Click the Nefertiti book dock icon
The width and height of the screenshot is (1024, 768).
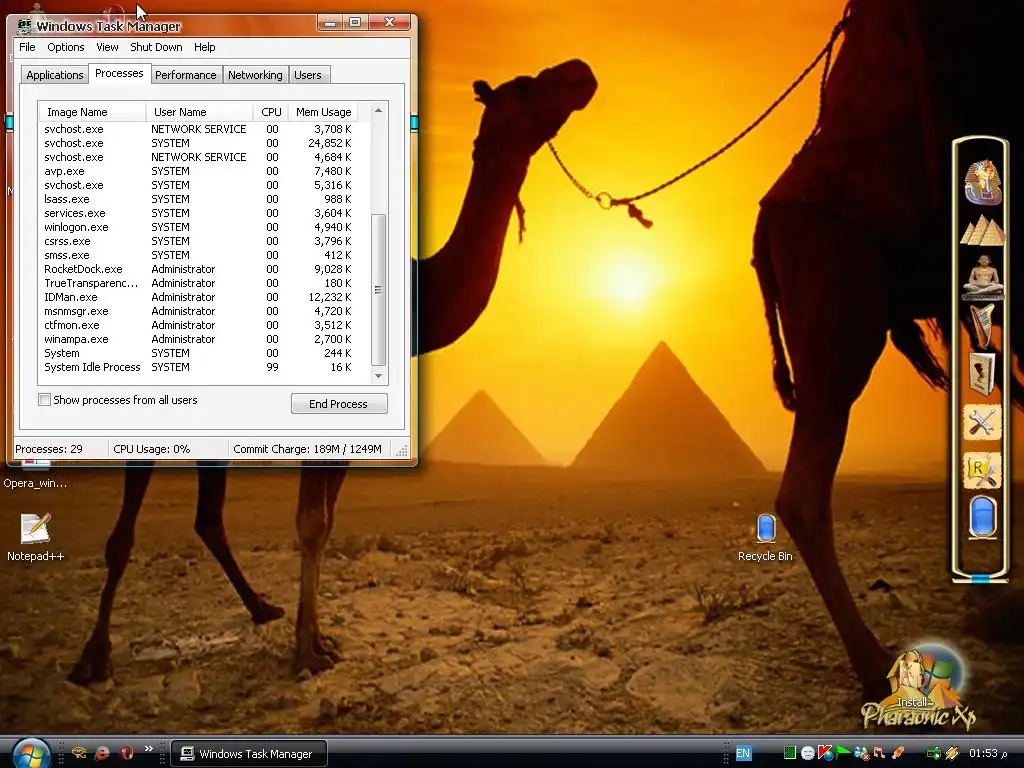tap(982, 374)
